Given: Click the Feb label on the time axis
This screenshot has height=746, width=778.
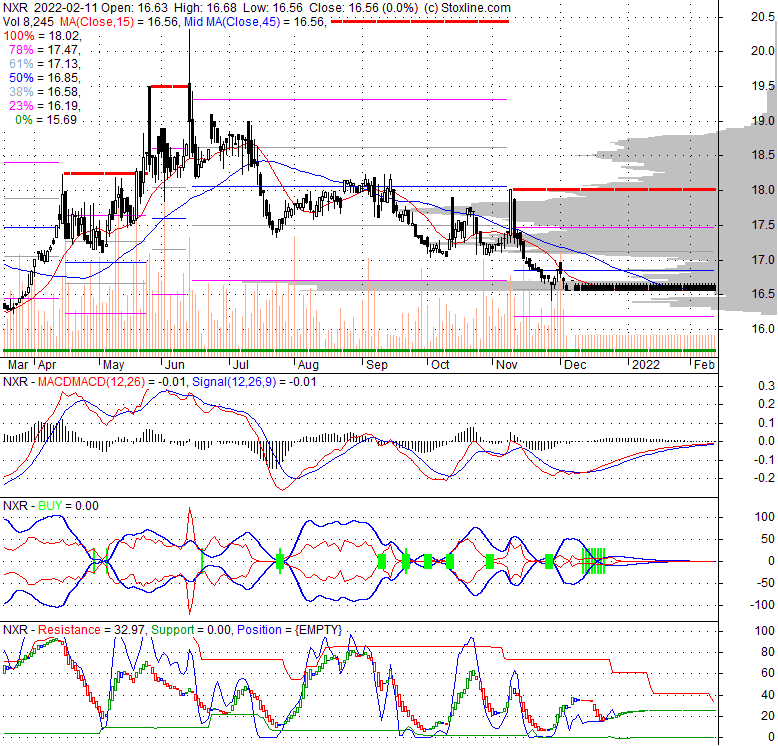Looking at the screenshot, I should click(705, 365).
